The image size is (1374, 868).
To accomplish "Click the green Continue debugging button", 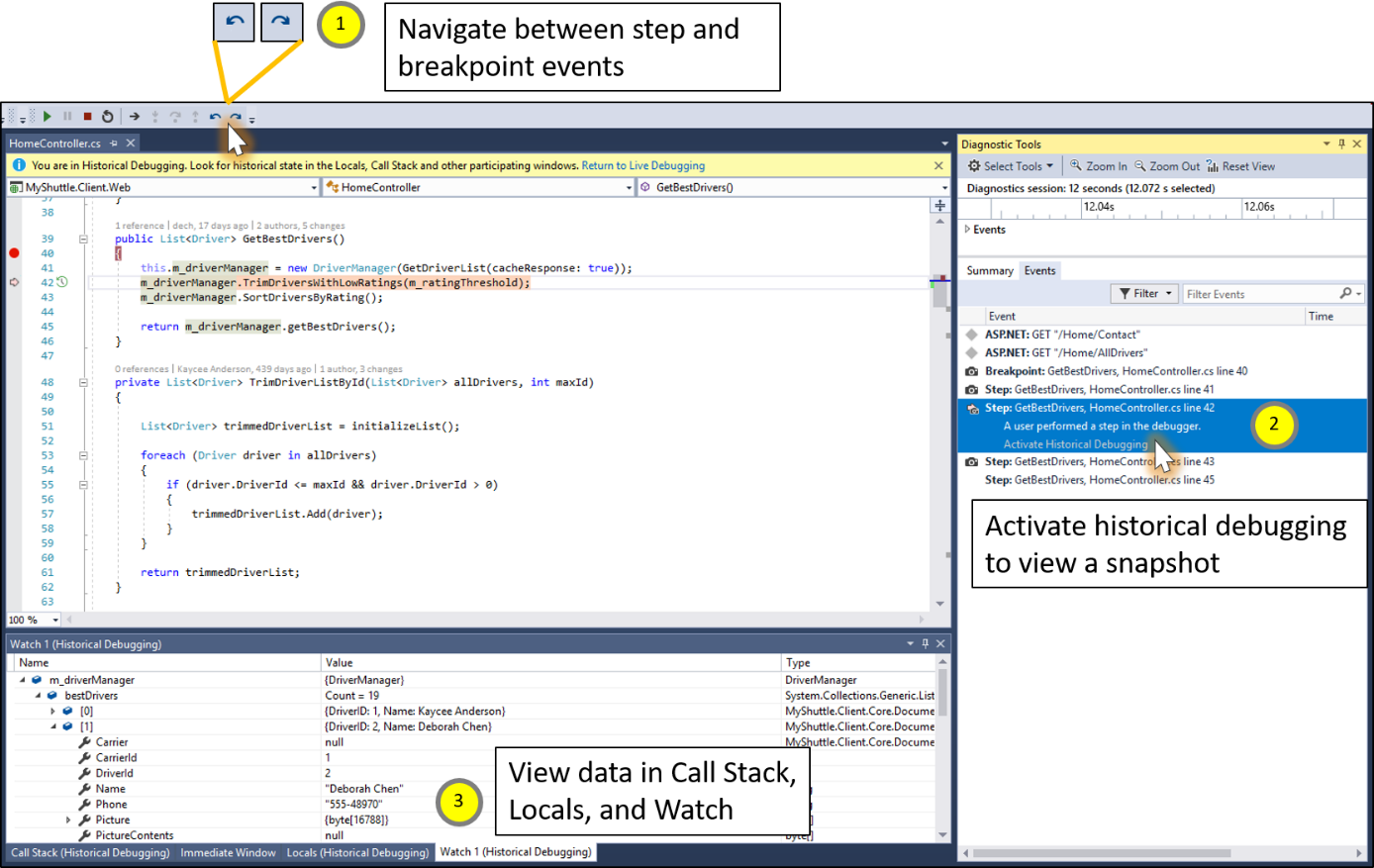I will pyautogui.click(x=47, y=117).
